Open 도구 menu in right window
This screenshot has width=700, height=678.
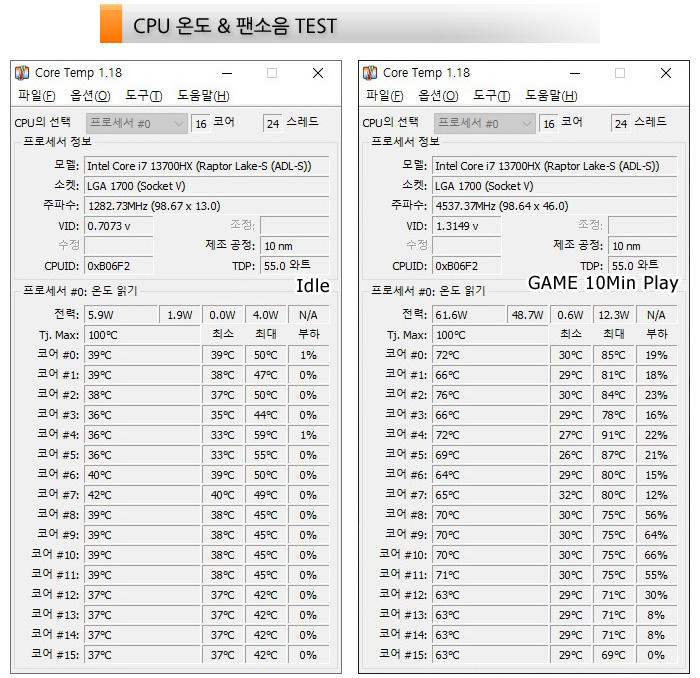pos(491,96)
